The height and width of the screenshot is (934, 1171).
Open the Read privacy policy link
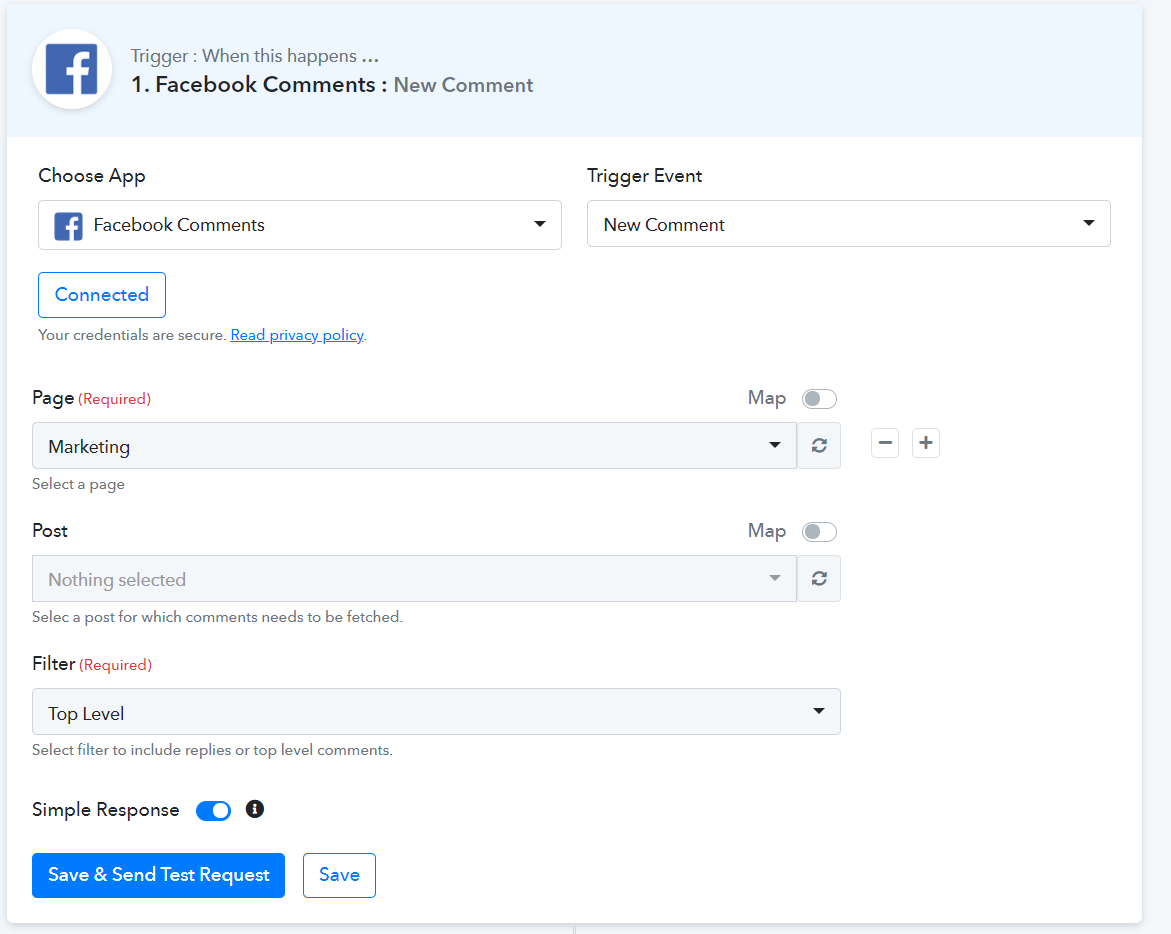click(297, 335)
